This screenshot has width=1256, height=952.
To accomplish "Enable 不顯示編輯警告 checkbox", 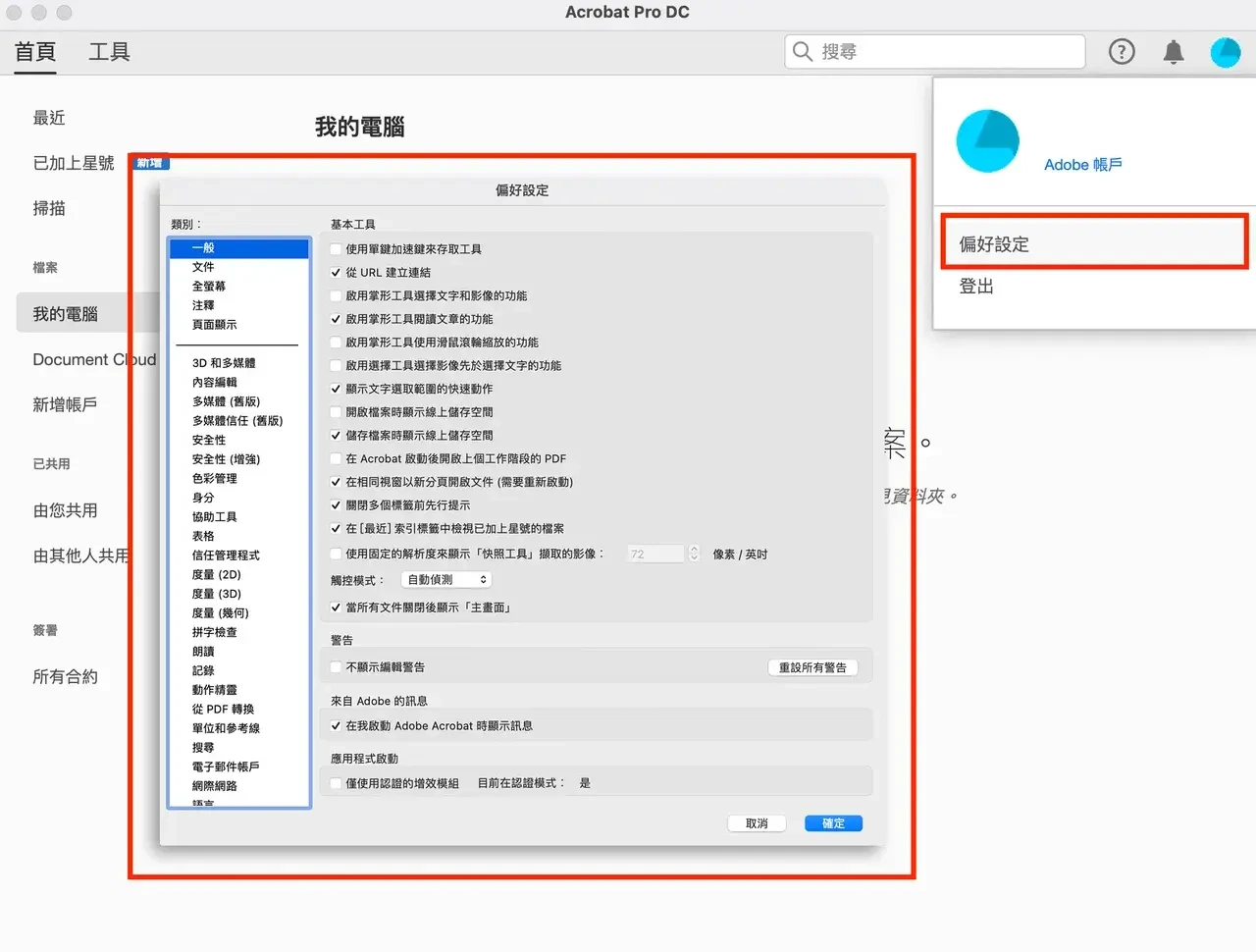I will (336, 667).
